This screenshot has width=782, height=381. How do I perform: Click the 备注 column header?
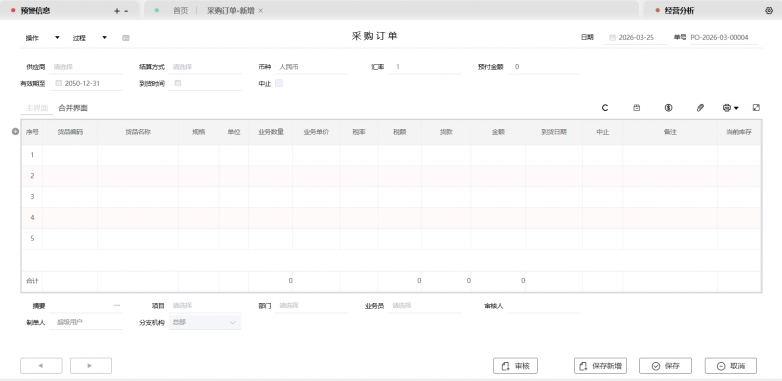pyautogui.click(x=670, y=132)
